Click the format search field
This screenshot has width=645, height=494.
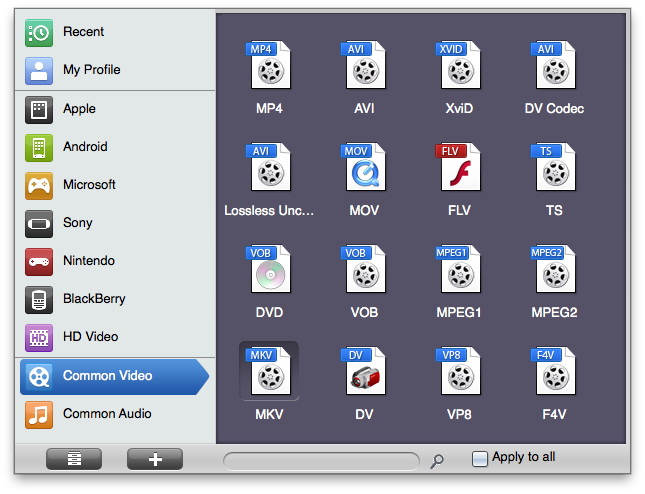pos(320,461)
